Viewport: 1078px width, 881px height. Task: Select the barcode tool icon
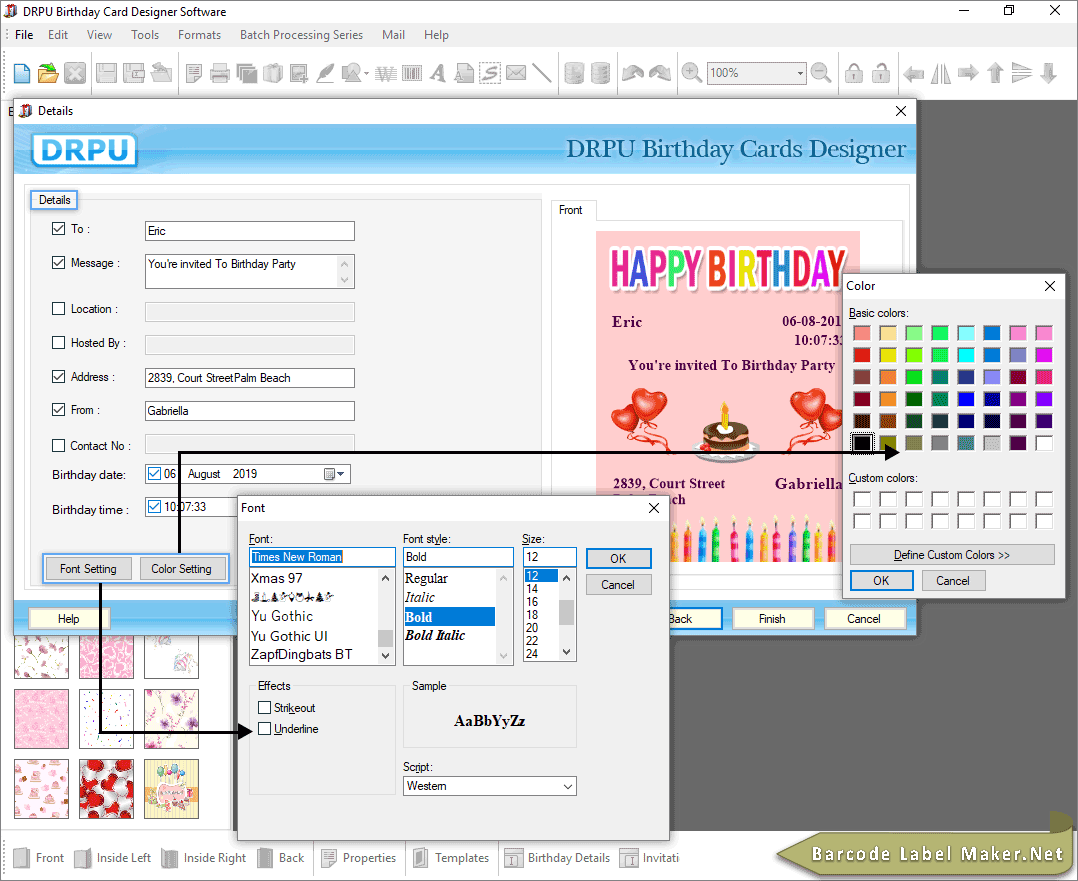[x=412, y=73]
